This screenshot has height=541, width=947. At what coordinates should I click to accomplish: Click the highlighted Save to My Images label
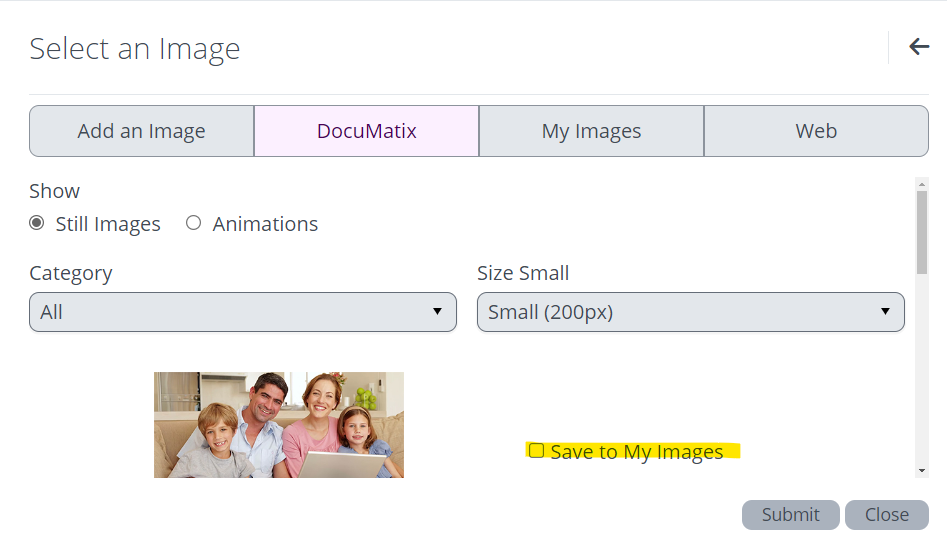637,452
